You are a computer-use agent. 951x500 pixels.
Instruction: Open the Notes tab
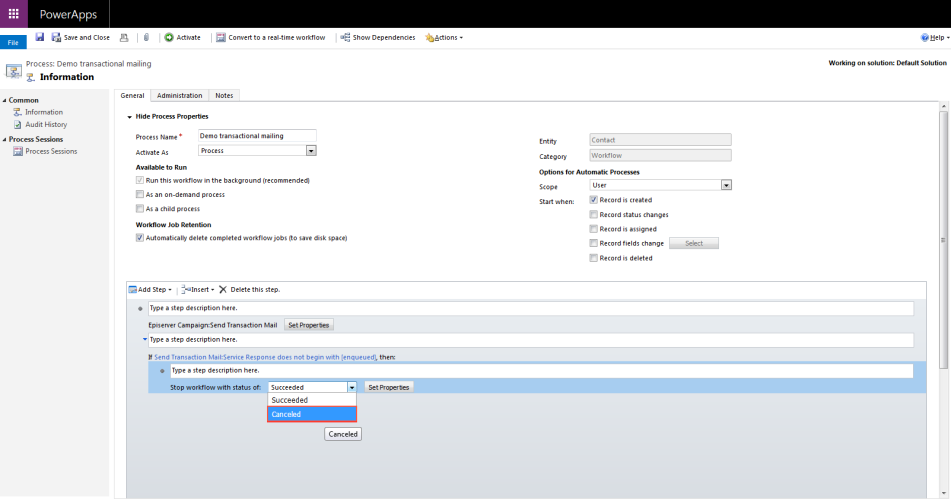click(x=224, y=96)
